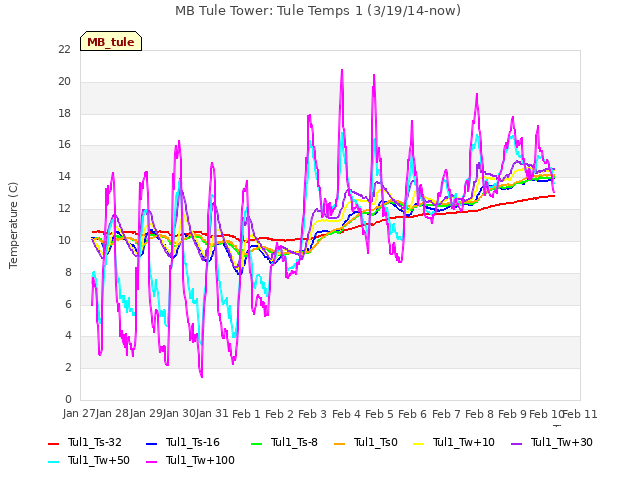Click the Jan 28 x-axis label
This screenshot has height=480, width=640.
pyautogui.click(x=112, y=413)
